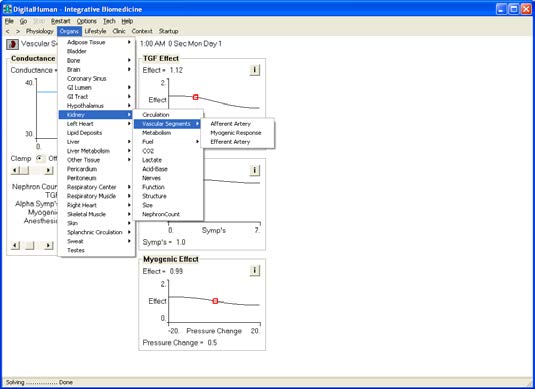Click the kidney panel icon beside Vascular title
The height and width of the screenshot is (389, 535).
[12, 44]
